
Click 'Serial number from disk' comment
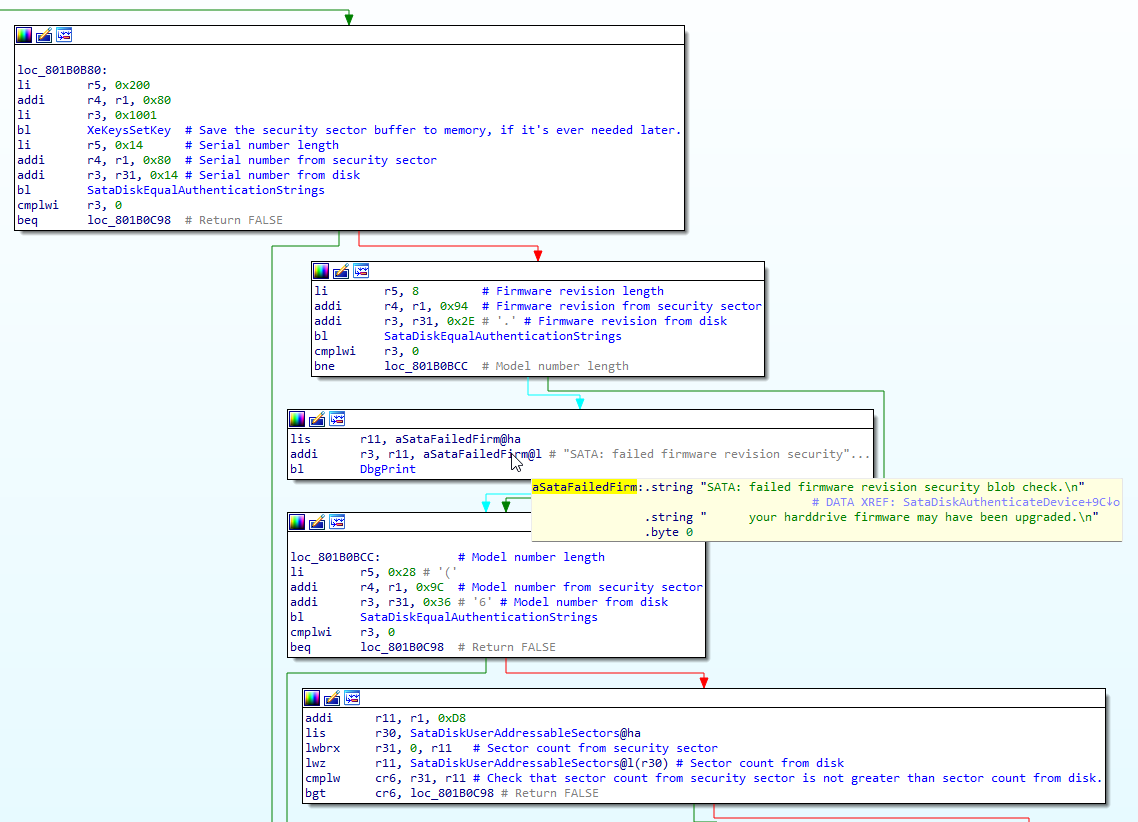coord(272,176)
